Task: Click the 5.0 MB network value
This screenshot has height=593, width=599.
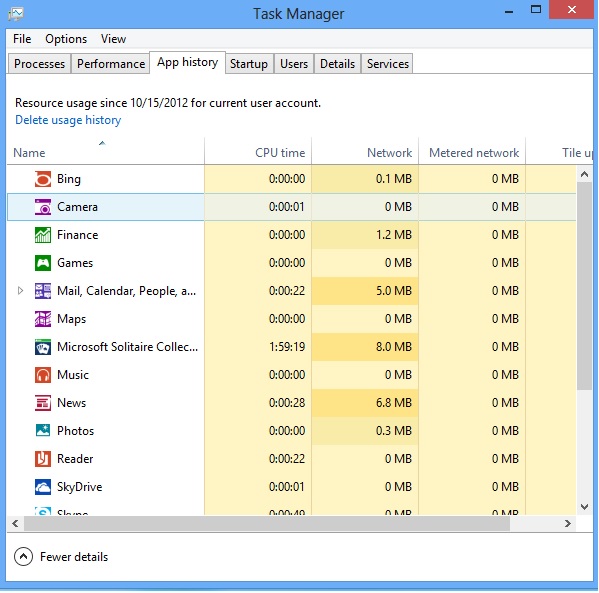Action: (394, 291)
